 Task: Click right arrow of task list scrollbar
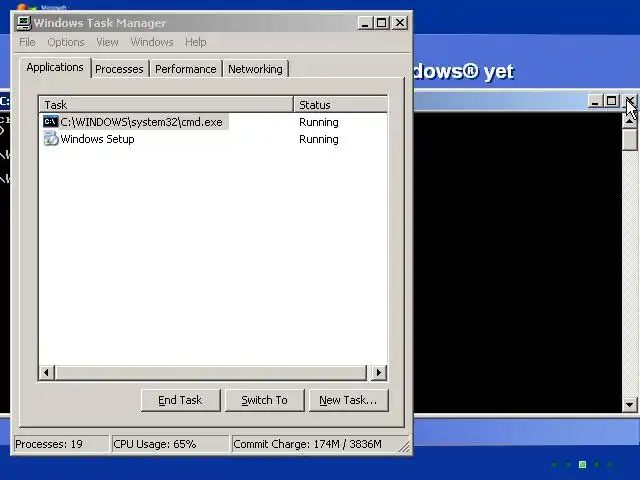pos(379,372)
